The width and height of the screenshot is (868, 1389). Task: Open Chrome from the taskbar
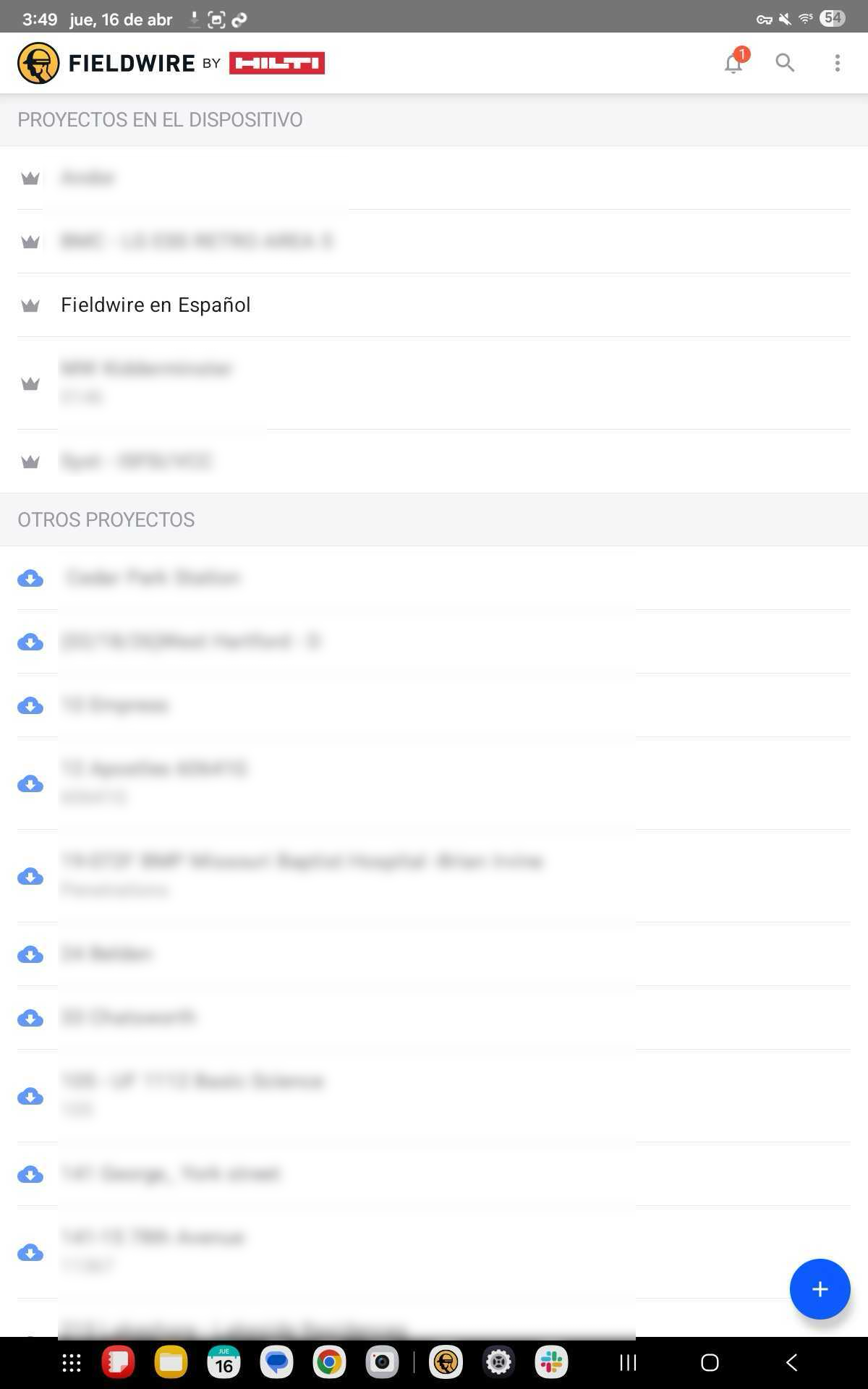[x=329, y=1363]
